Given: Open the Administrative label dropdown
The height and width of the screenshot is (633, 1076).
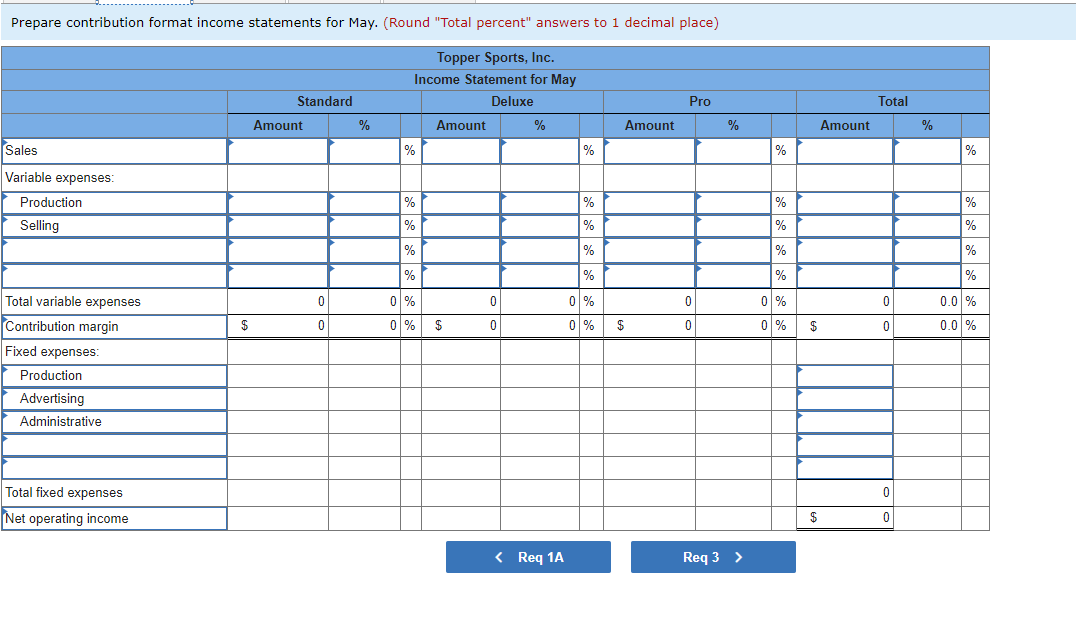Looking at the screenshot, I should [x=114, y=422].
